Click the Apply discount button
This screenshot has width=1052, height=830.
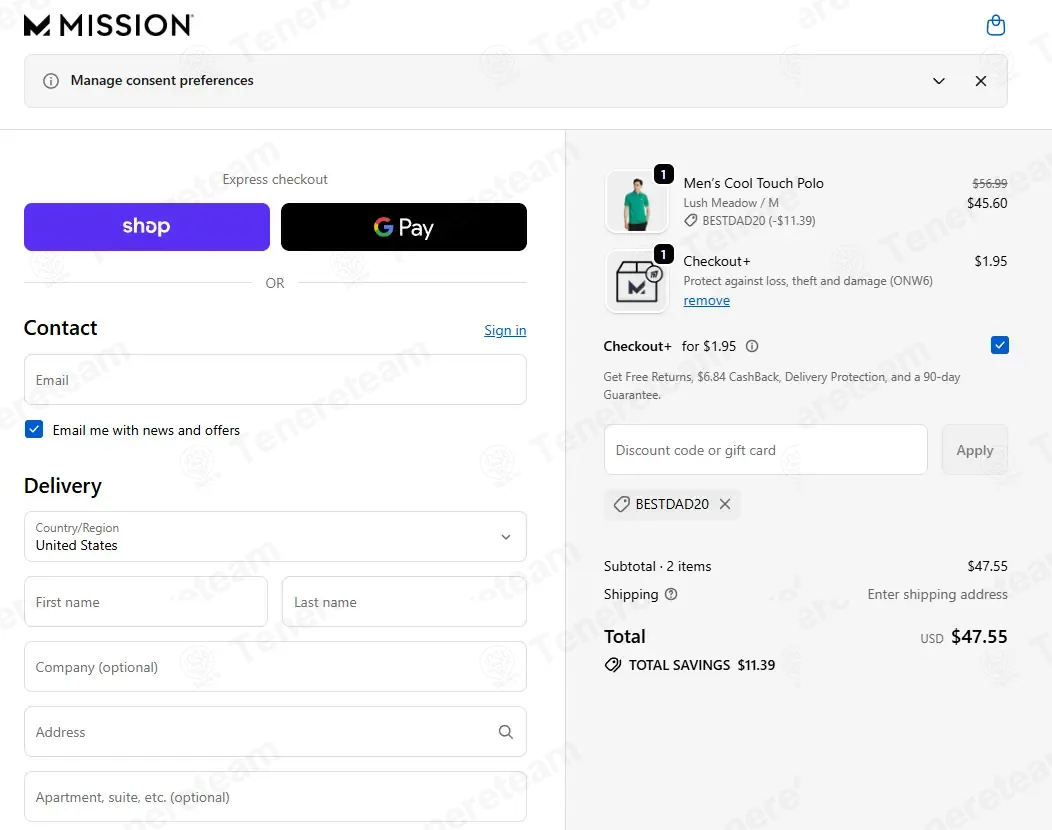tap(975, 450)
